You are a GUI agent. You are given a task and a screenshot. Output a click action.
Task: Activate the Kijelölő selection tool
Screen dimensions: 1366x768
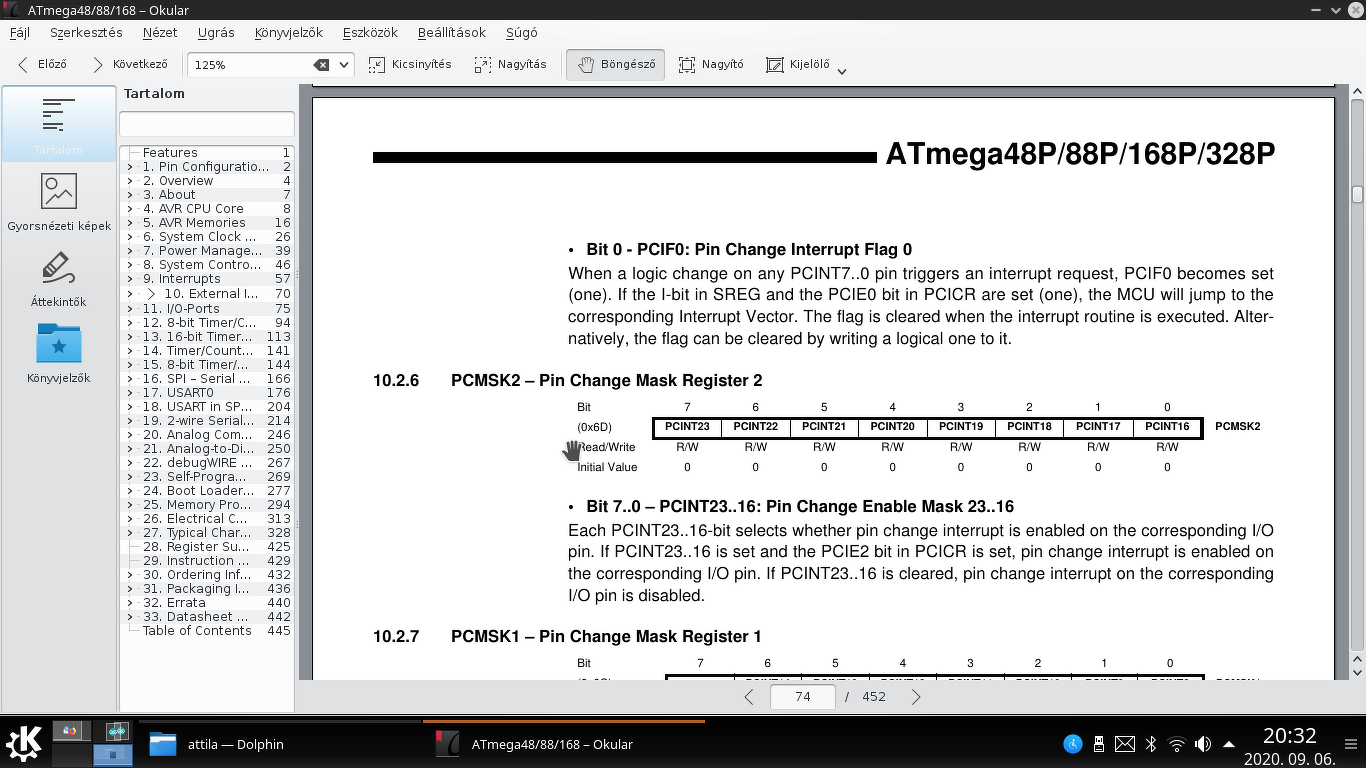pyautogui.click(x=798, y=64)
